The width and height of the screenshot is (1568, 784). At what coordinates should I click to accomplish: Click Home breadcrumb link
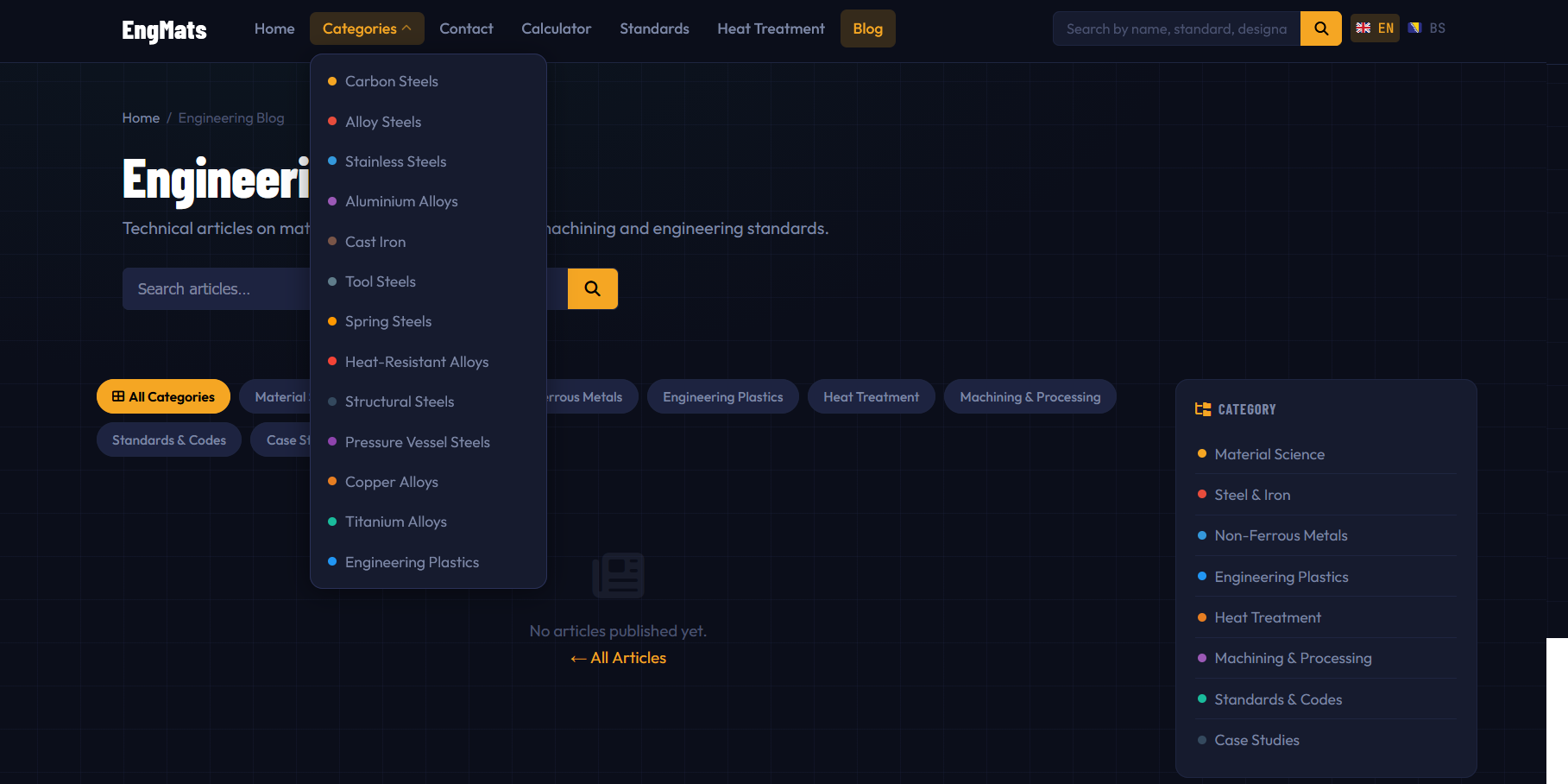[141, 117]
